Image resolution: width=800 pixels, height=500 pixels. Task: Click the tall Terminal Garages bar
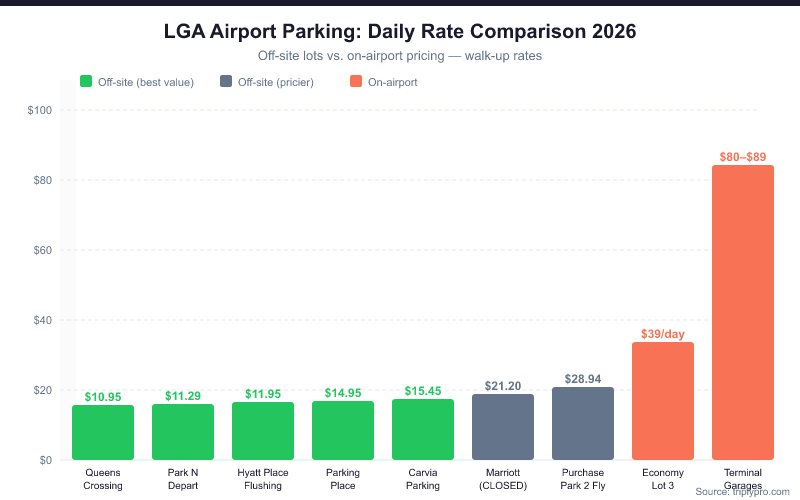point(743,312)
